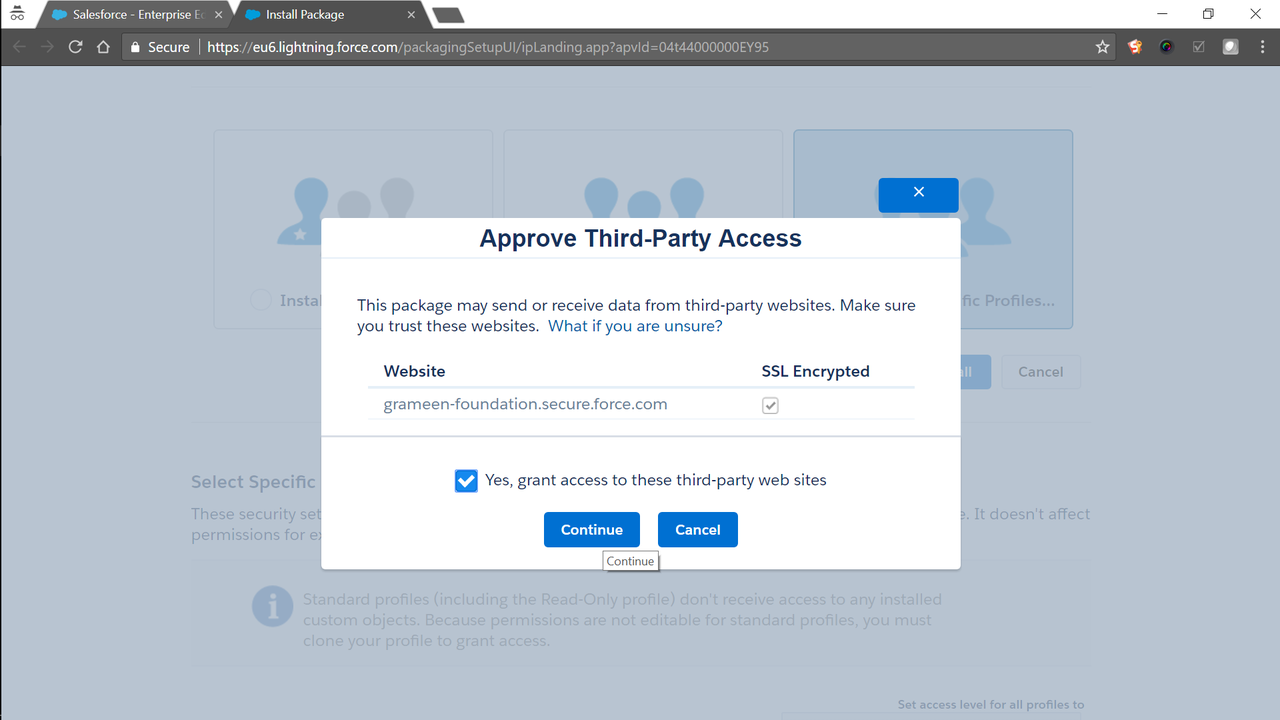Click the Continue button
This screenshot has width=1280, height=720.
coord(592,530)
